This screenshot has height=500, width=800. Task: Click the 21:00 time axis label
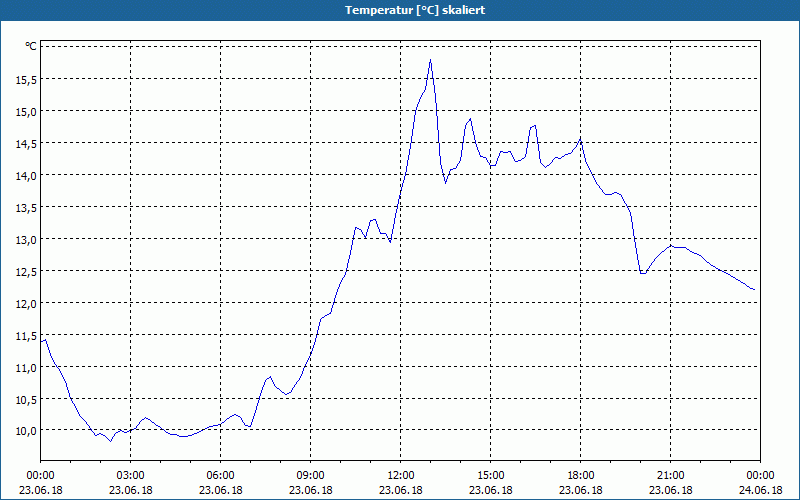[670, 476]
